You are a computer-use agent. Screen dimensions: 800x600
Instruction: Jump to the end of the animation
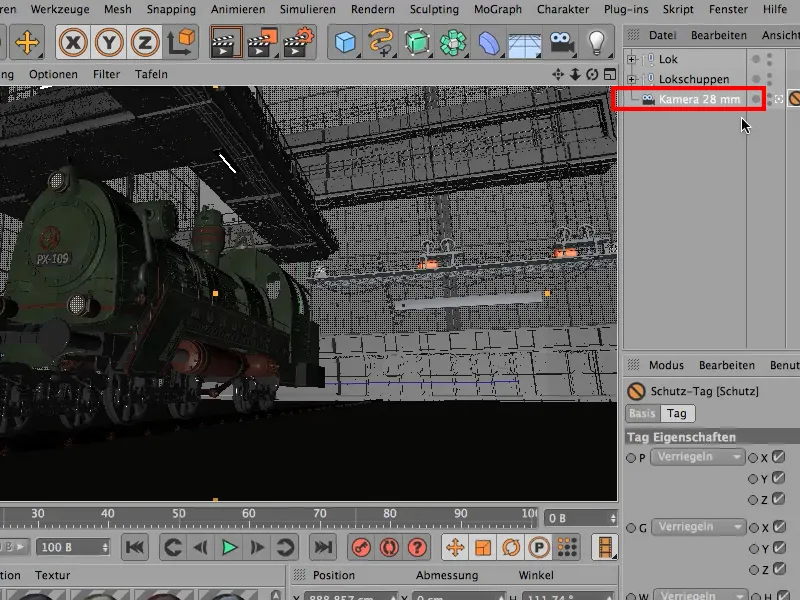[323, 547]
